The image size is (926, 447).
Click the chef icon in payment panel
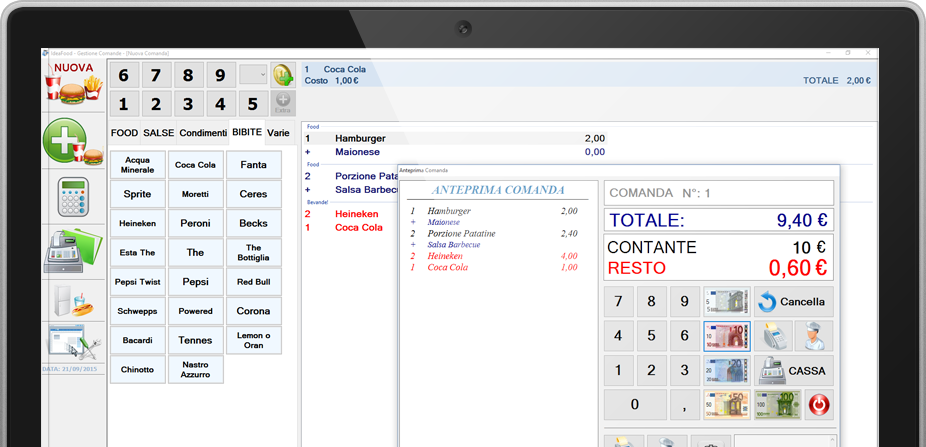(x=814, y=337)
